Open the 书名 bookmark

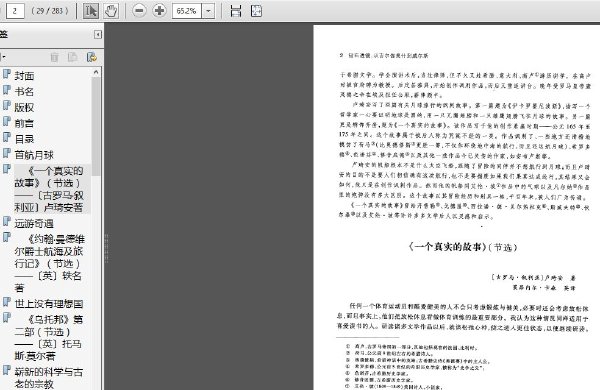24,91
